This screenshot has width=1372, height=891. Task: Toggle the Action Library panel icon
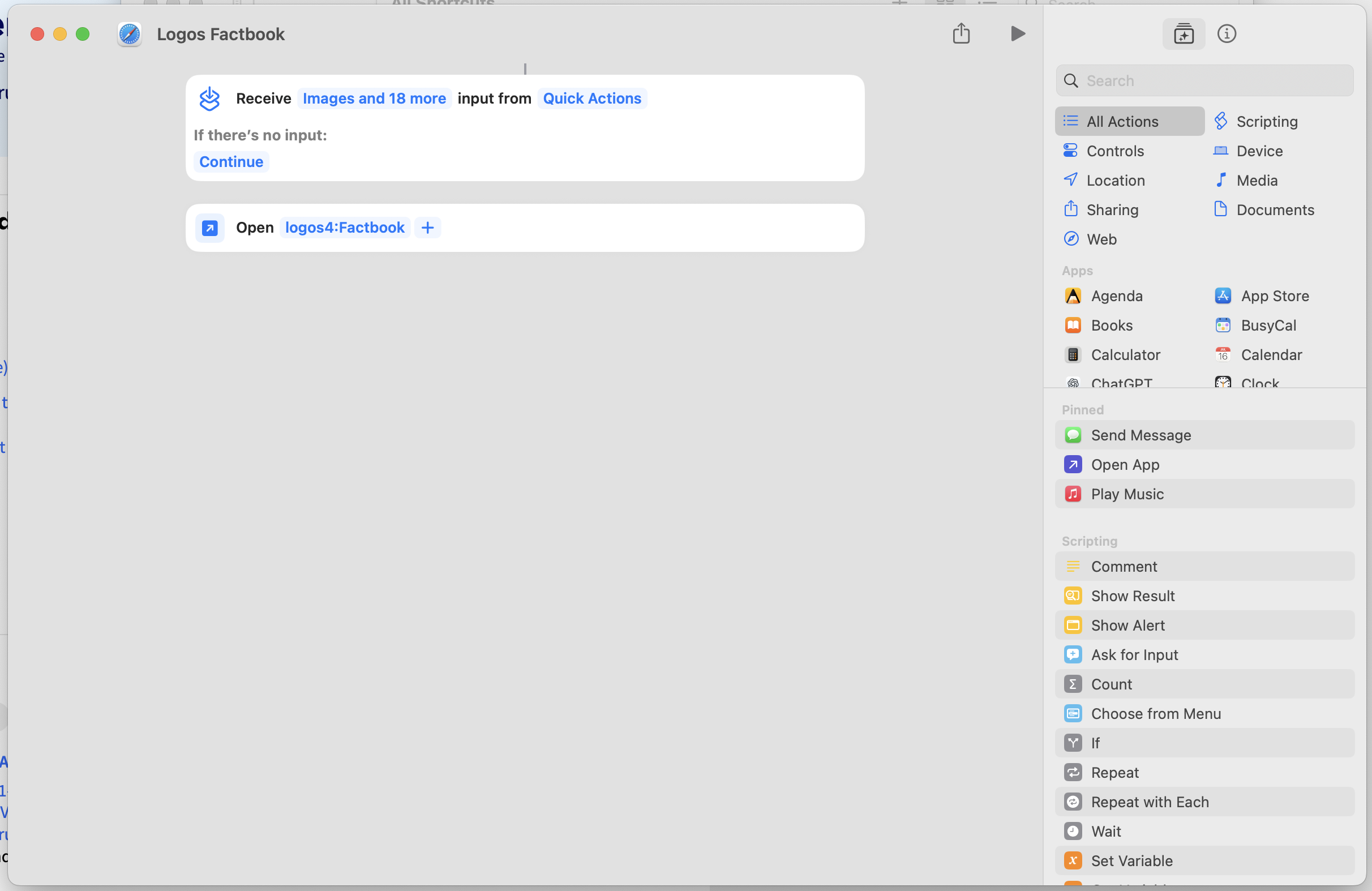pos(1184,34)
